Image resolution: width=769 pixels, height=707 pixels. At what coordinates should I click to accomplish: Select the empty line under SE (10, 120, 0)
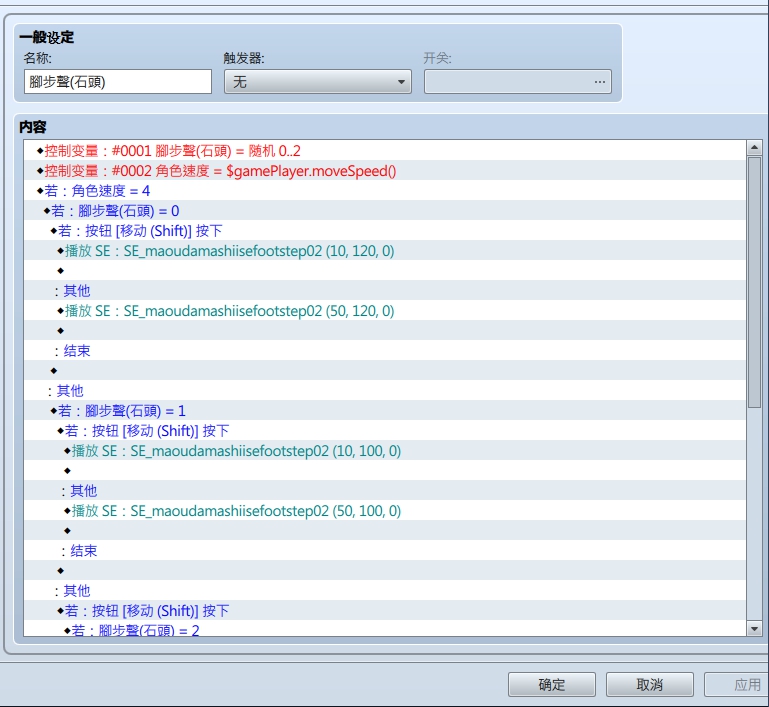click(x=385, y=271)
